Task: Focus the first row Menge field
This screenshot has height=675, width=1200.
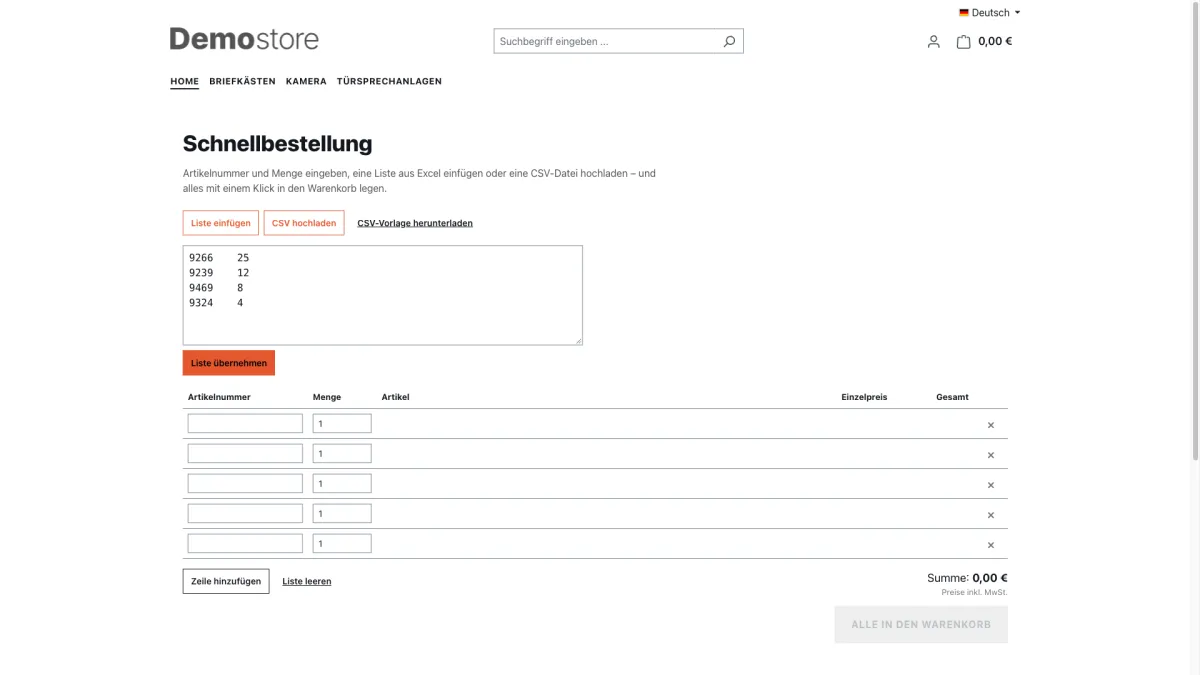Action: pos(342,424)
